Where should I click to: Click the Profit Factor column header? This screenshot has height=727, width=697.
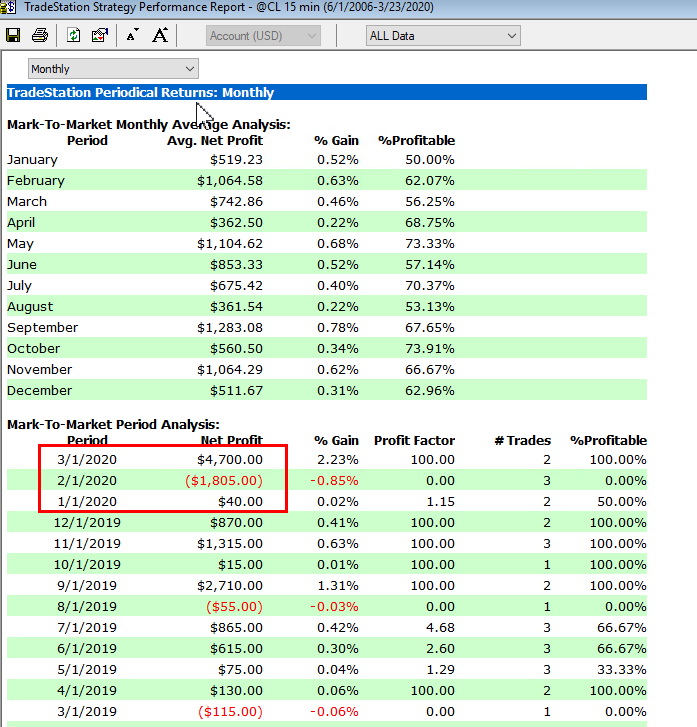[414, 440]
